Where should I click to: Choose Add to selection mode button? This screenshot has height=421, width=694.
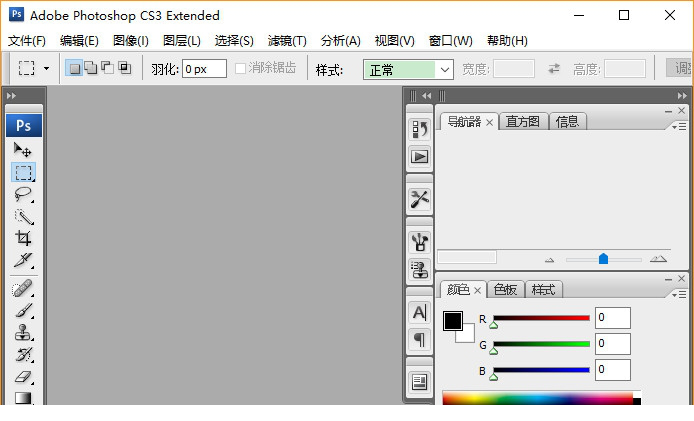[91, 68]
